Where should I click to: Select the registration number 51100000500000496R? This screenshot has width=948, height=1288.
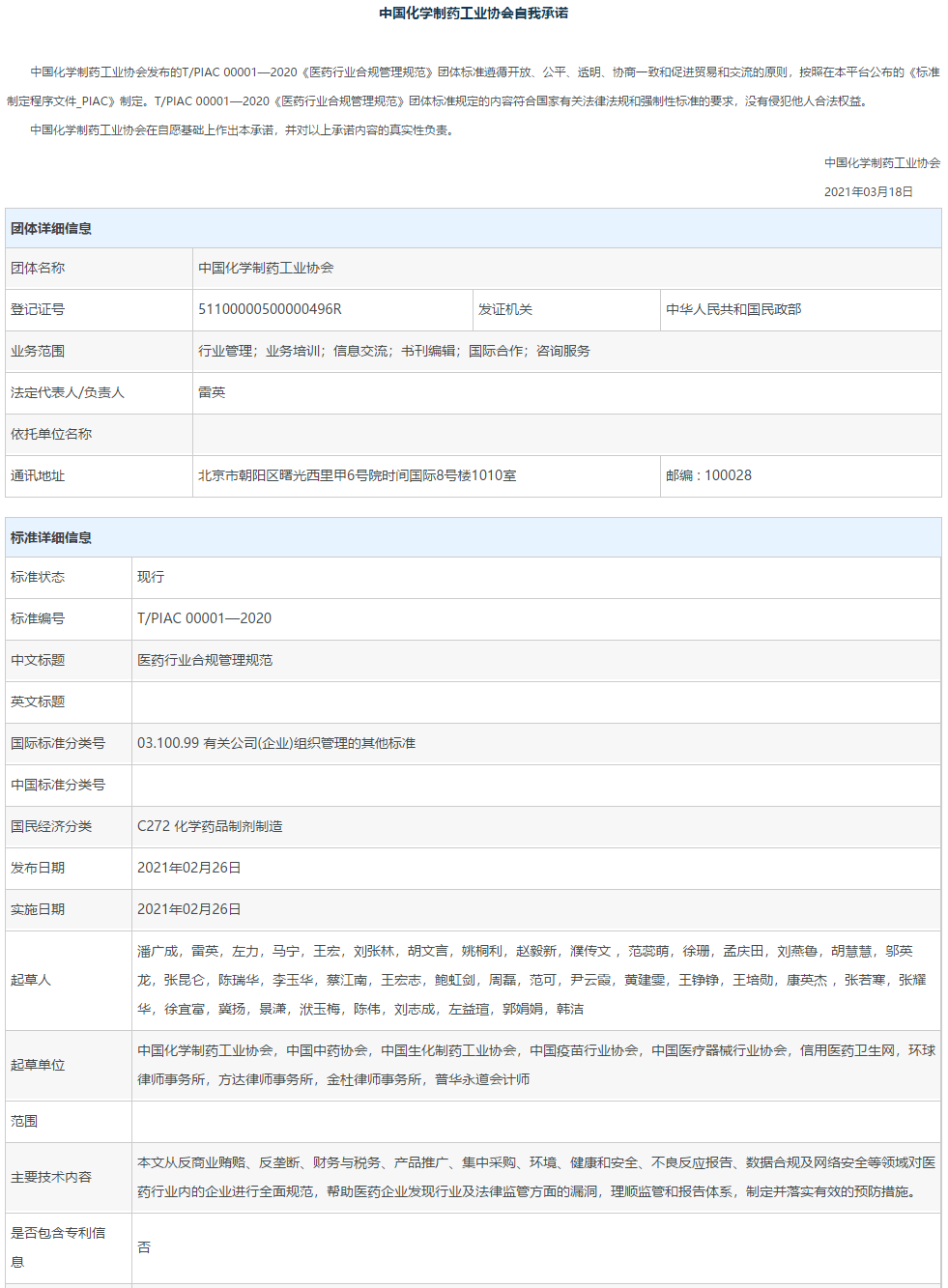coord(270,309)
